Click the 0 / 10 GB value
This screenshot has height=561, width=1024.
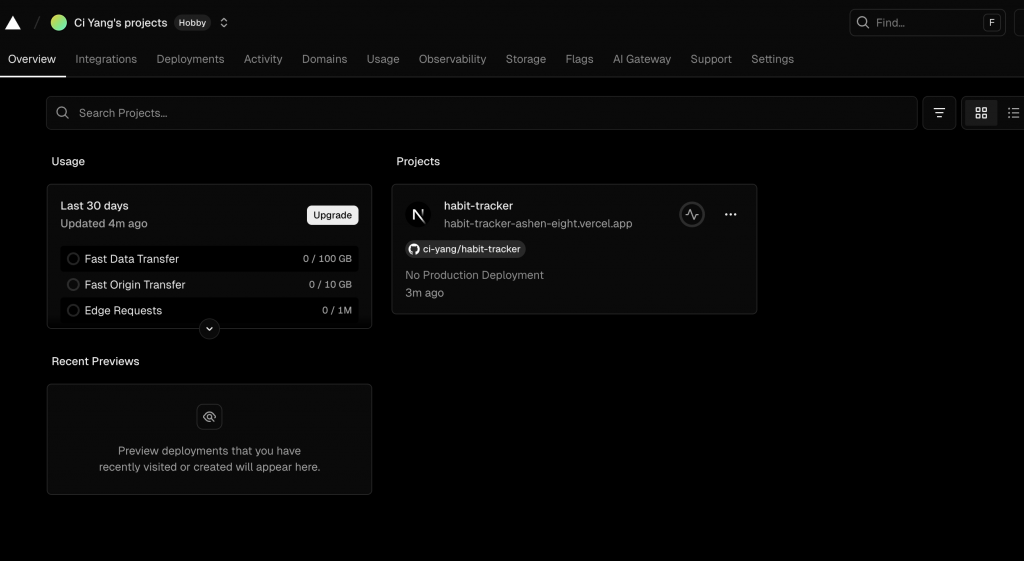(x=330, y=285)
